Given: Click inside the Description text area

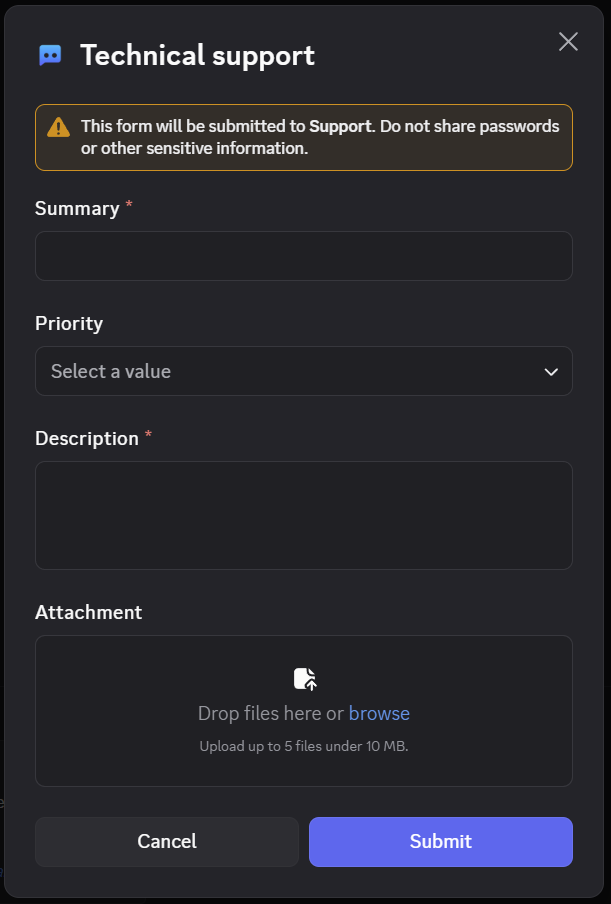Looking at the screenshot, I should coord(304,515).
